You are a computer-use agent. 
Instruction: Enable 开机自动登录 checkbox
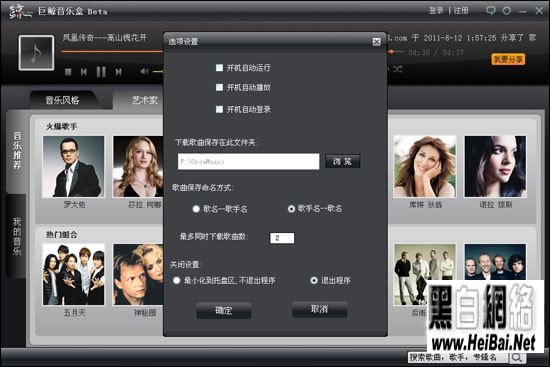219,109
